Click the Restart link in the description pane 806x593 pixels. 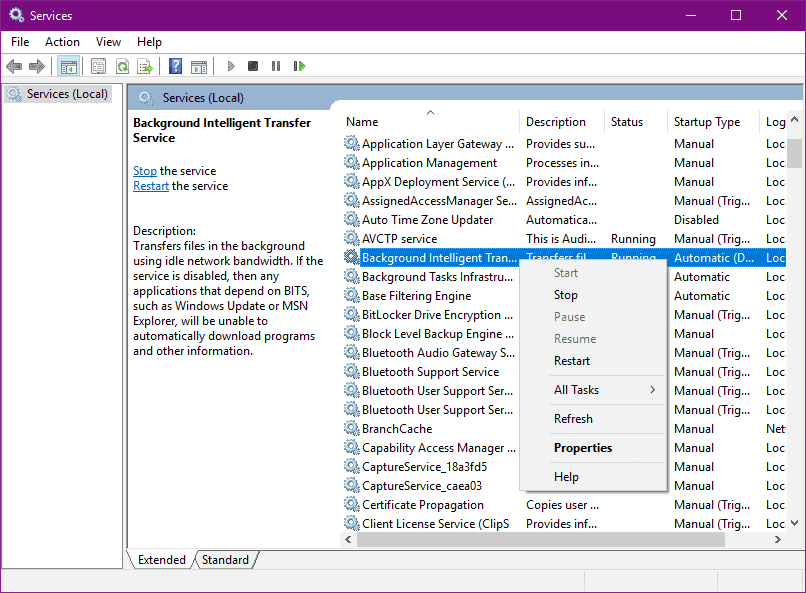pos(150,186)
